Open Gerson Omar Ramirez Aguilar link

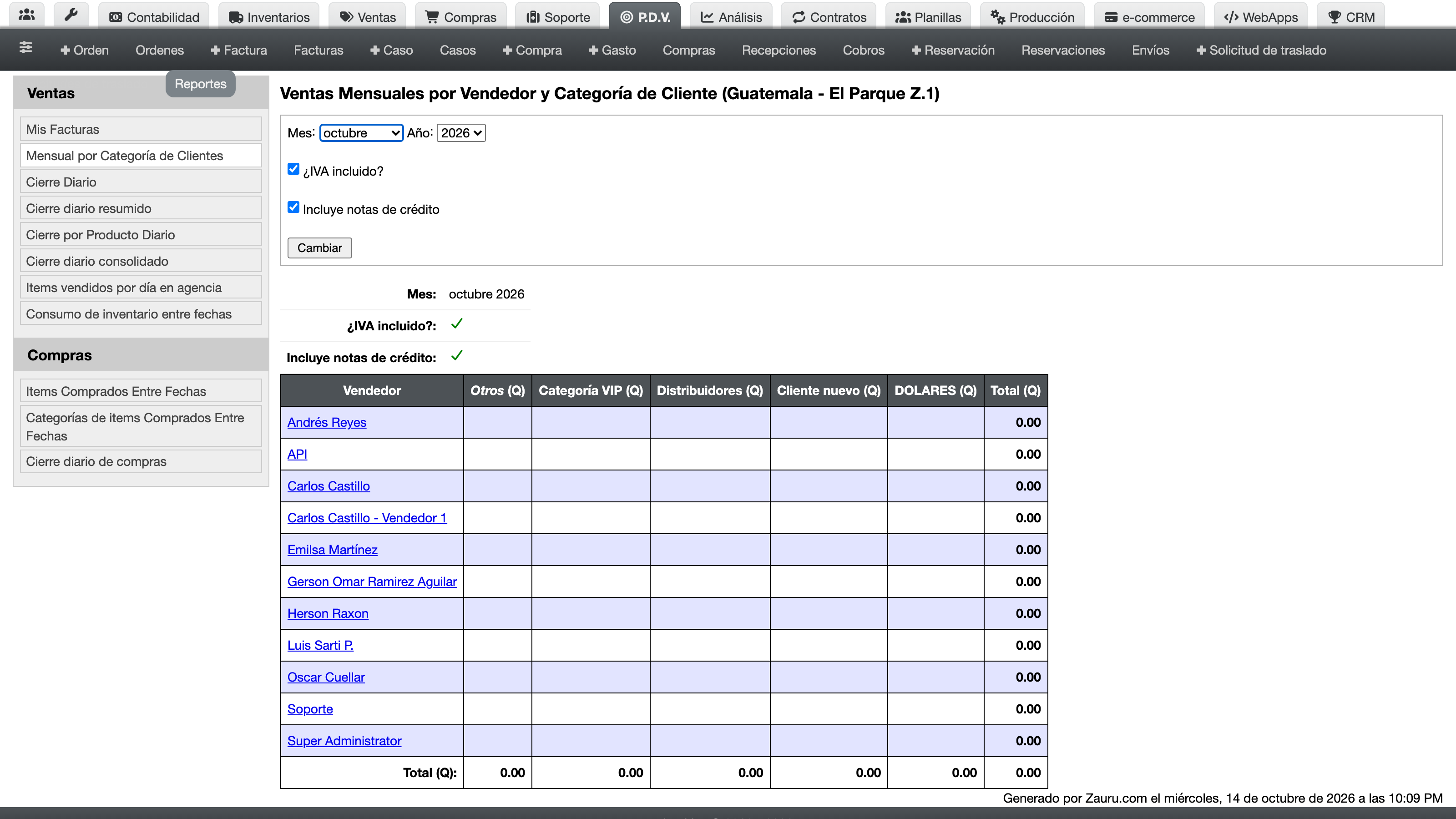click(x=372, y=581)
